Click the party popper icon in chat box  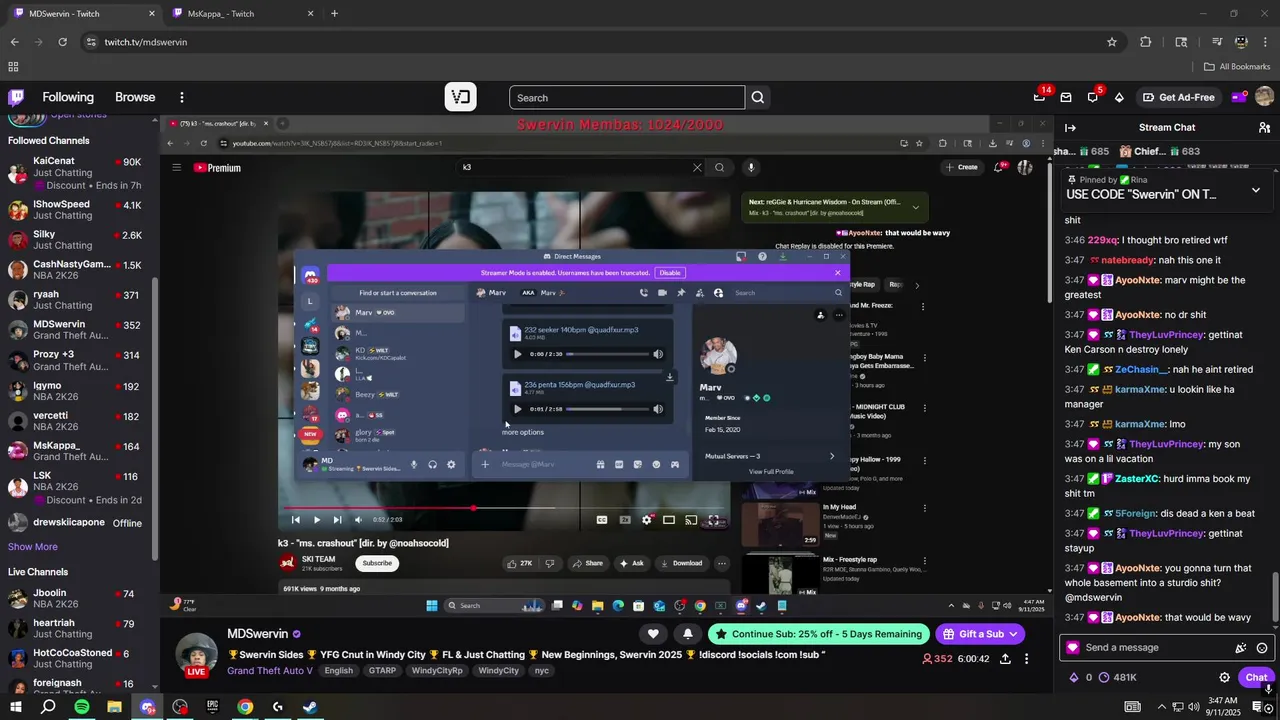coord(1241,648)
